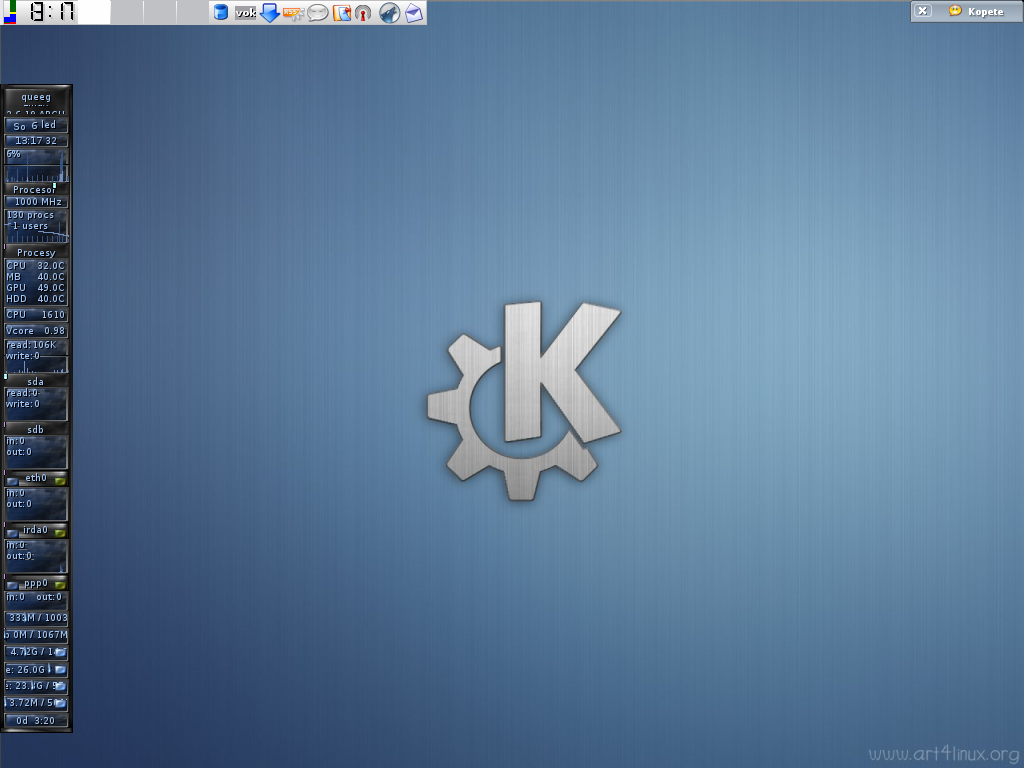
Task: Click the green LED beside irda0
Action: click(60, 533)
